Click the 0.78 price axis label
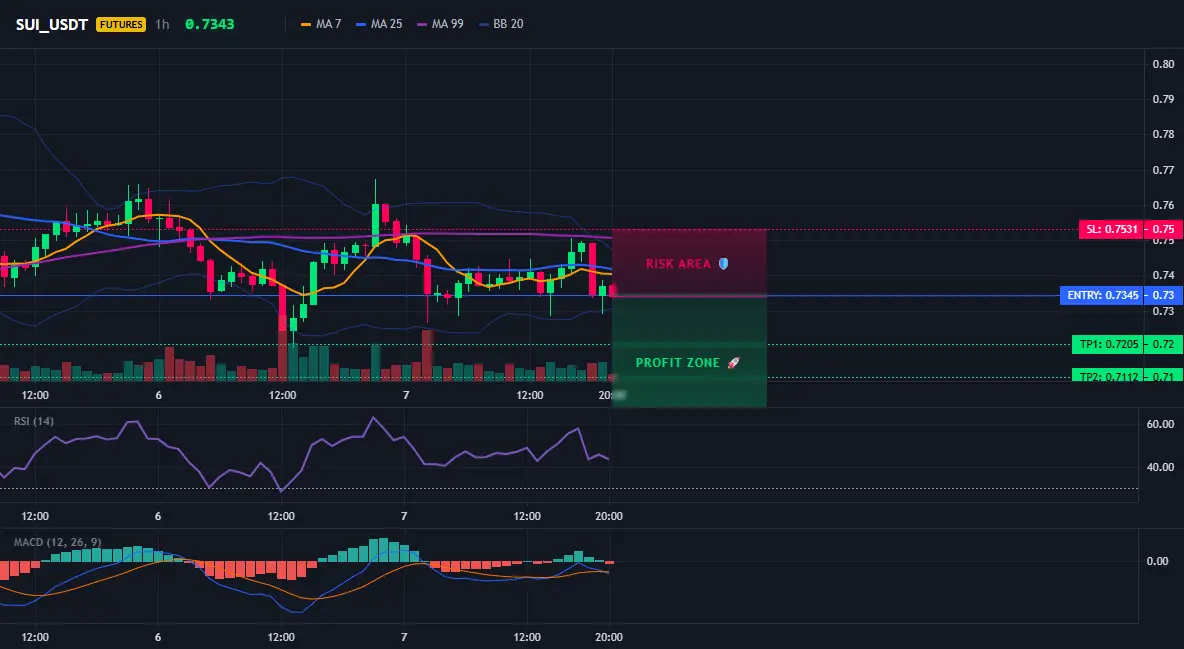 pyautogui.click(x=1163, y=134)
